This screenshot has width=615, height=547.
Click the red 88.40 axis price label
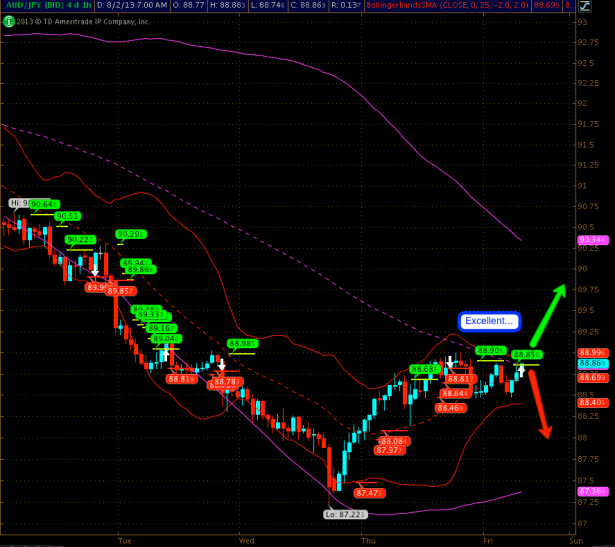pyautogui.click(x=590, y=402)
